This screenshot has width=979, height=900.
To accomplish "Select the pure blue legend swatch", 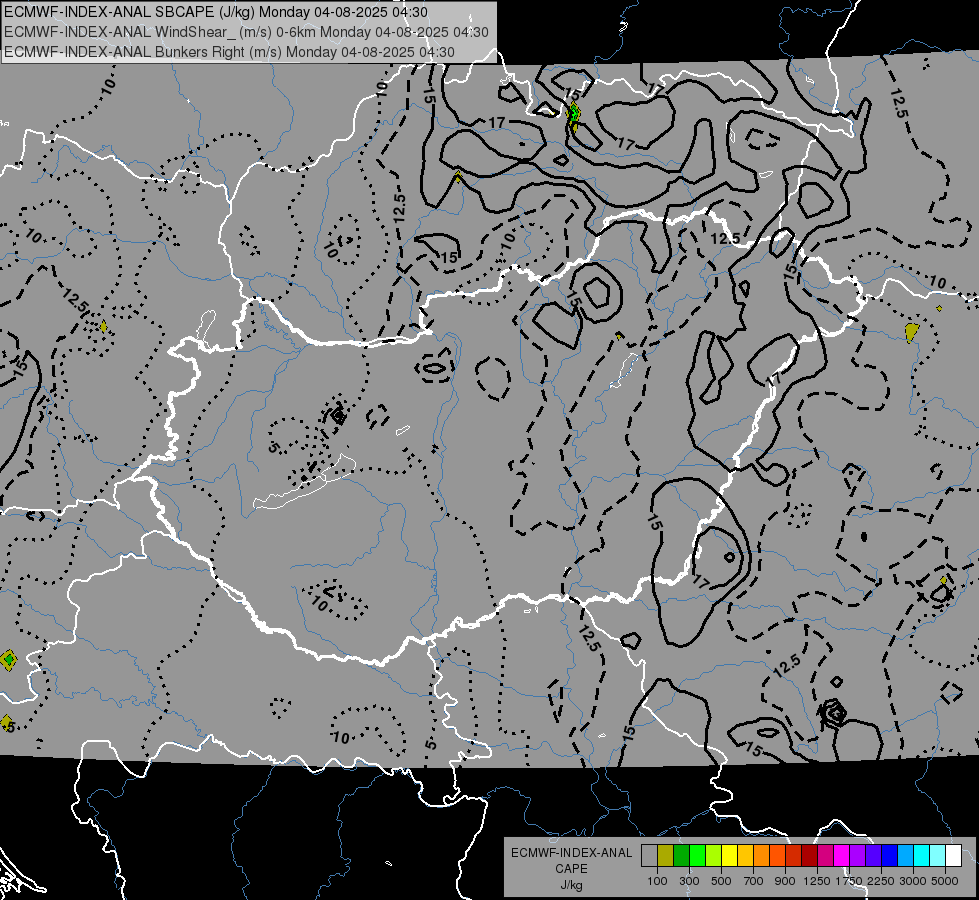I will point(890,856).
